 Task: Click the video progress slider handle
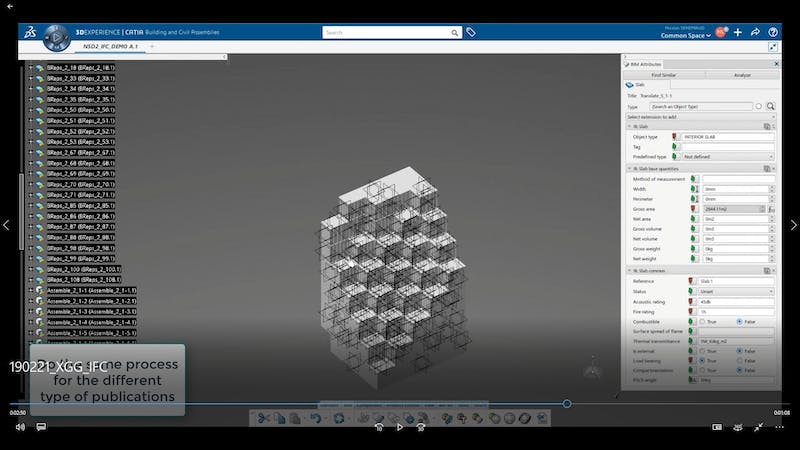(x=567, y=404)
